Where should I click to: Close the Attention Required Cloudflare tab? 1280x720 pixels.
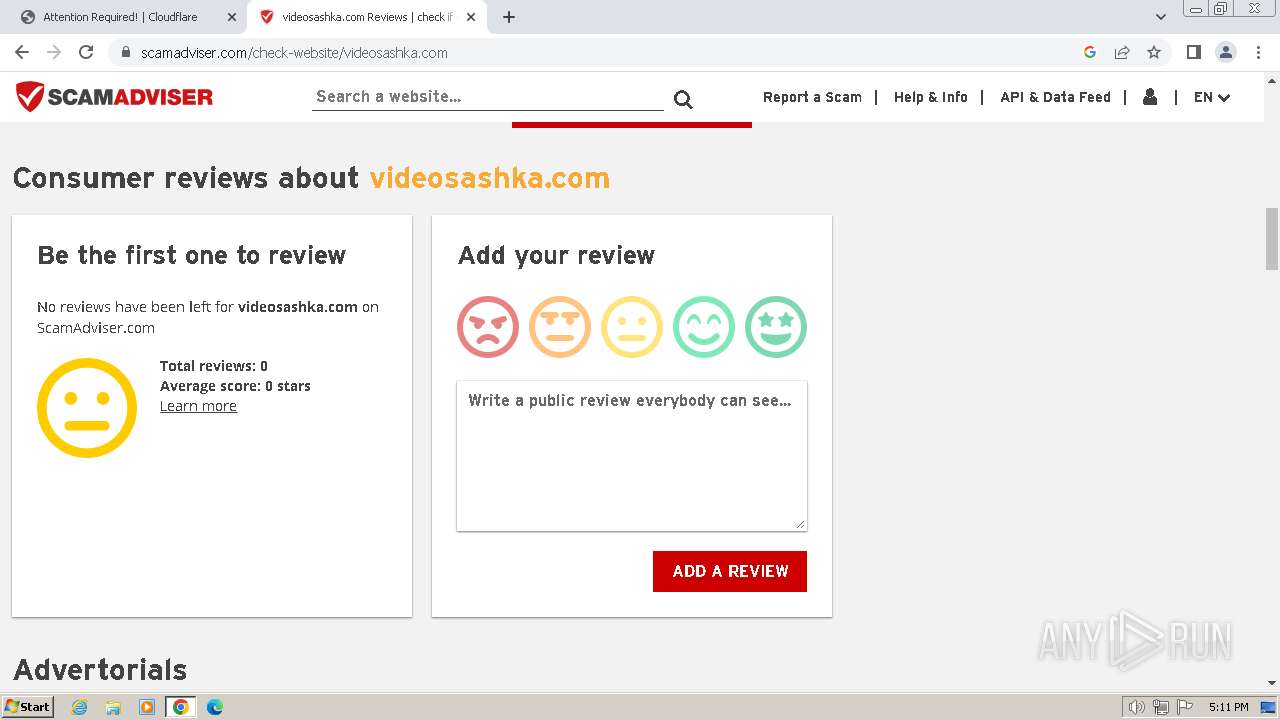coord(233,17)
